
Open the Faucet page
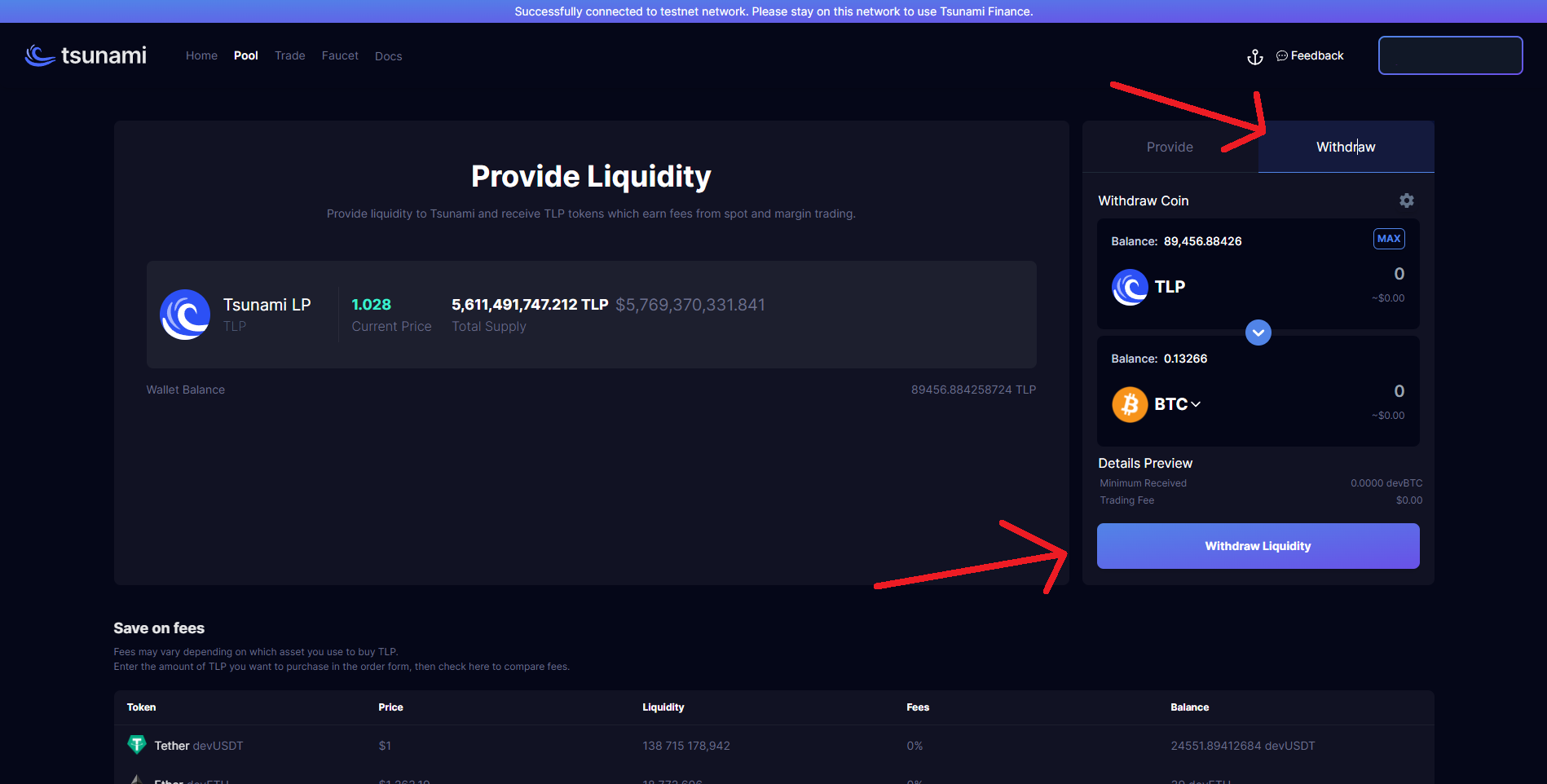[x=340, y=55]
